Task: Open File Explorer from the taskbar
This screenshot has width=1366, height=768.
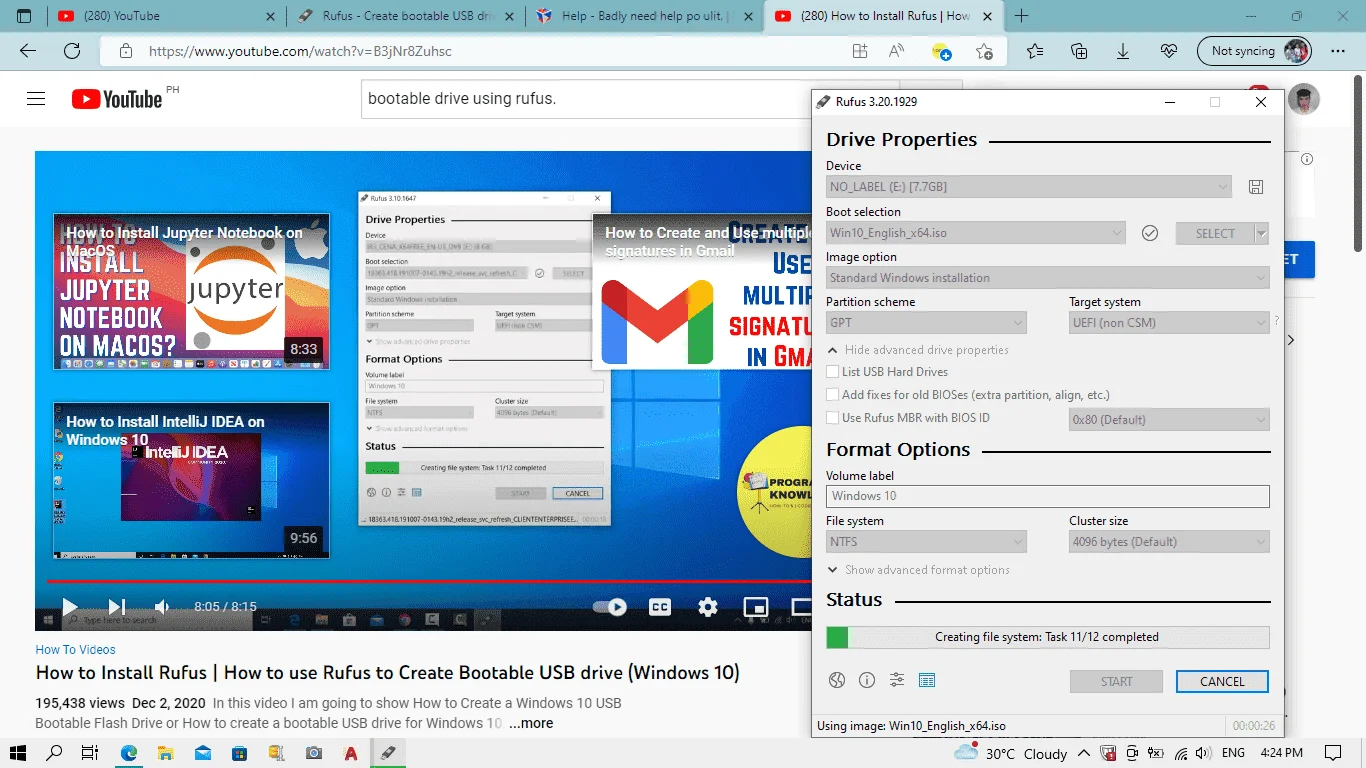Action: [166, 753]
